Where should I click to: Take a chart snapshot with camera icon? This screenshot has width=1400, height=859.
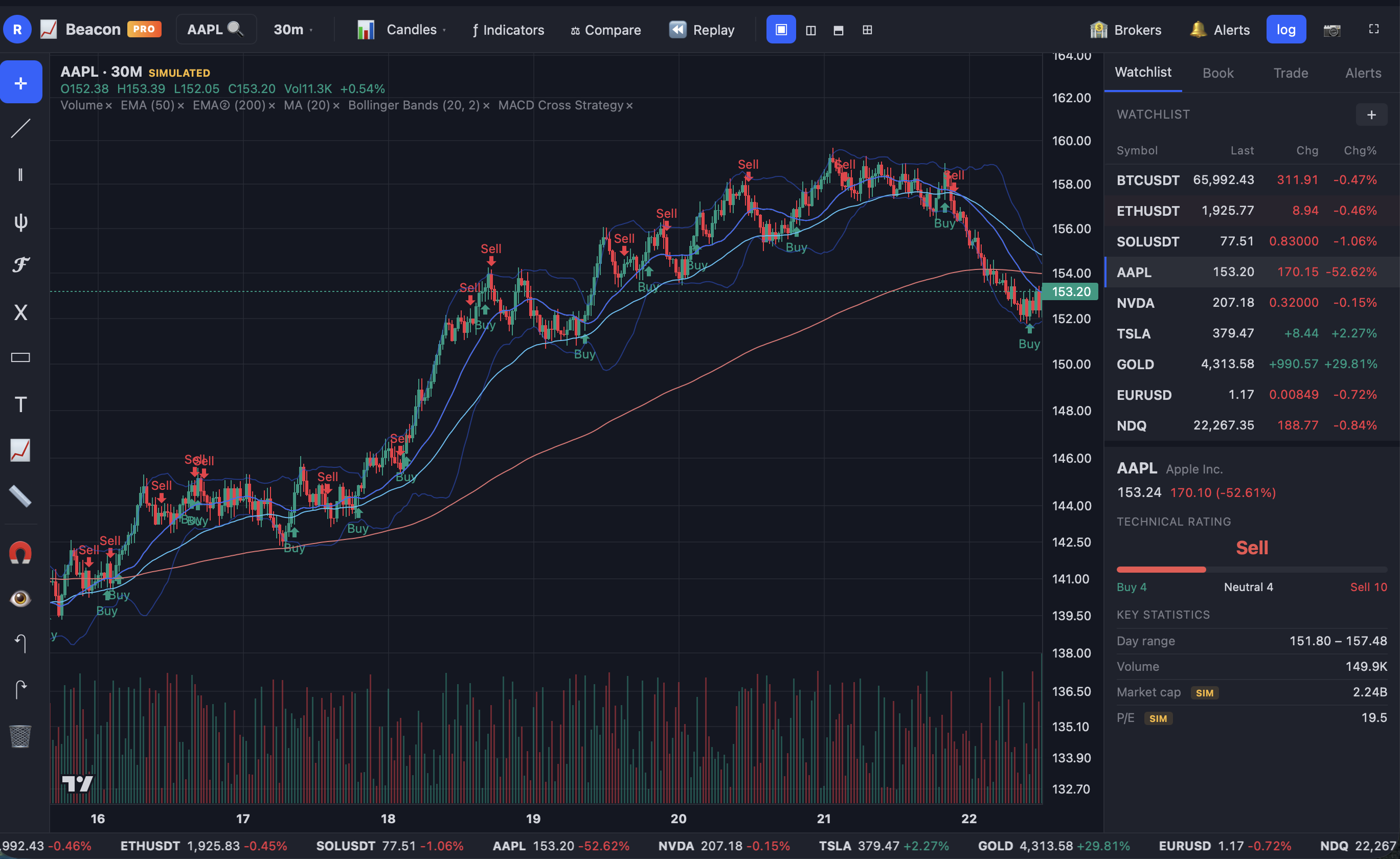coord(1332,30)
